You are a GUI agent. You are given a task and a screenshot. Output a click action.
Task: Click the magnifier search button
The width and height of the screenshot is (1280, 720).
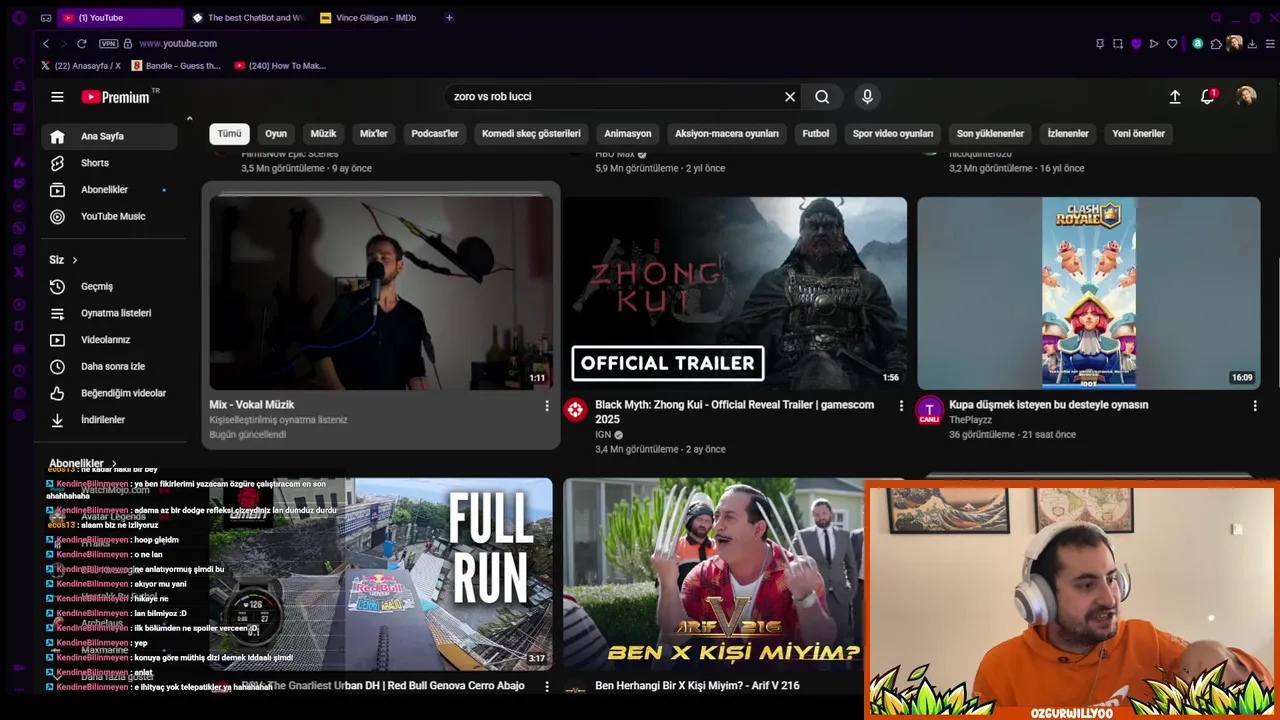coord(822,97)
